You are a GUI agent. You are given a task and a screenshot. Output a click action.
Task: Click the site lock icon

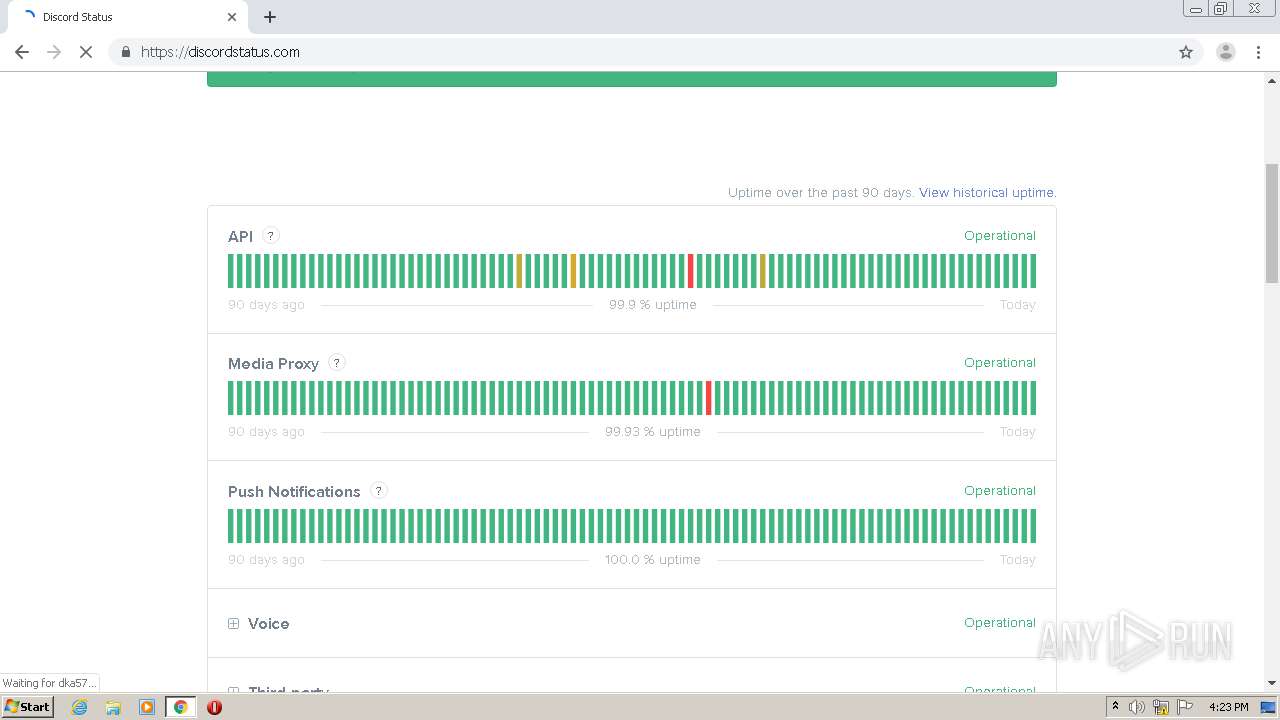(125, 52)
